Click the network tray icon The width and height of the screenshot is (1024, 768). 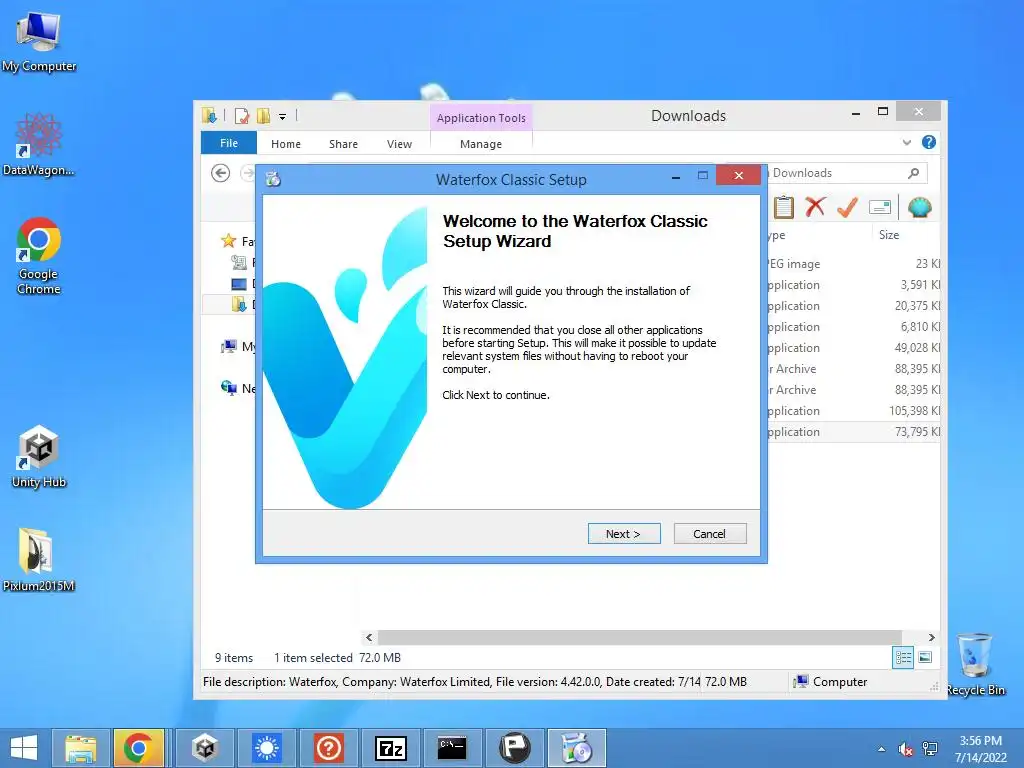point(929,749)
